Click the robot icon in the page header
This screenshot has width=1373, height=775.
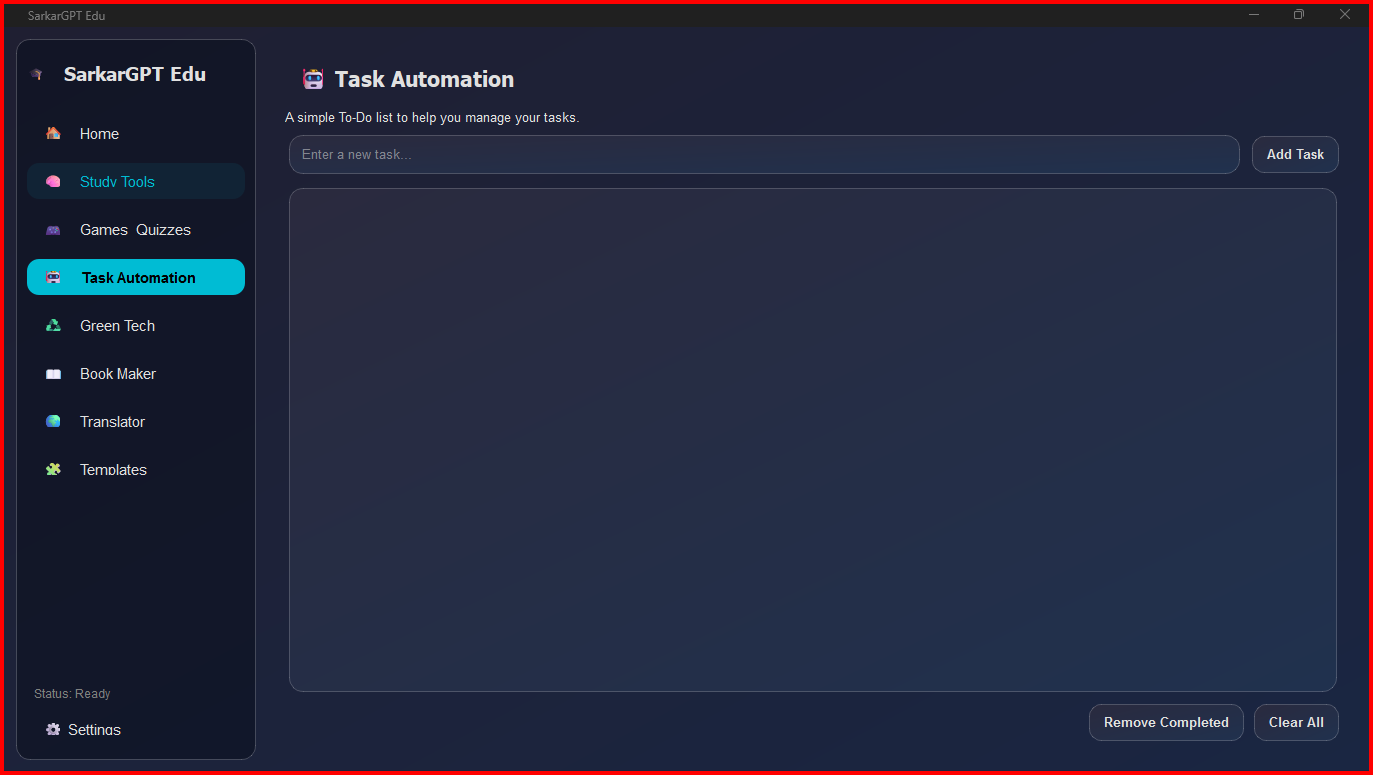tap(313, 79)
